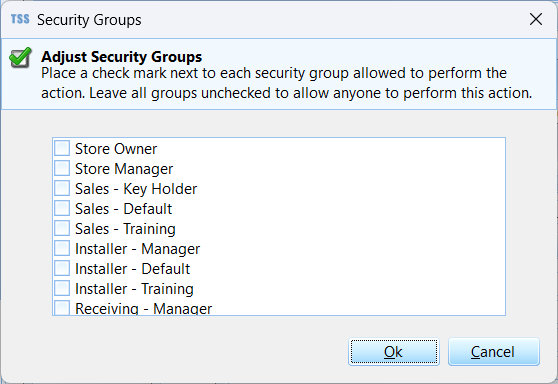This screenshot has height=384, width=558.
Task: Tick the Sales - Key Holder checkbox
Action: pyautogui.click(x=62, y=188)
